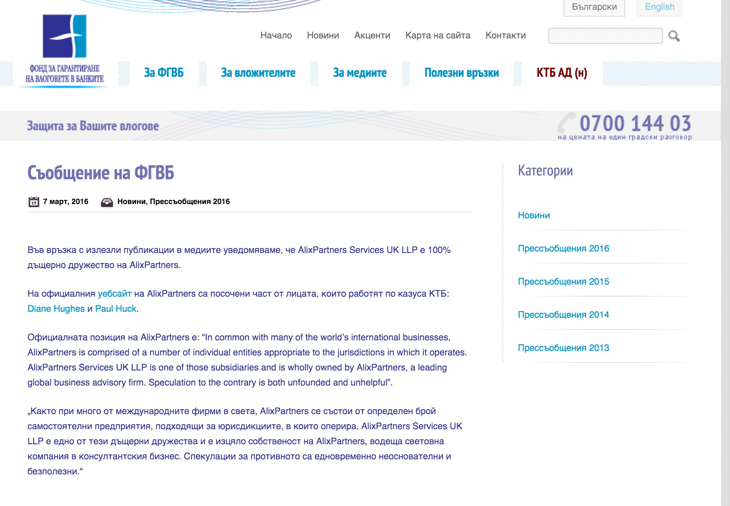Click the уебсайт hyperlink in article
This screenshot has height=506, width=730.
coord(115,294)
